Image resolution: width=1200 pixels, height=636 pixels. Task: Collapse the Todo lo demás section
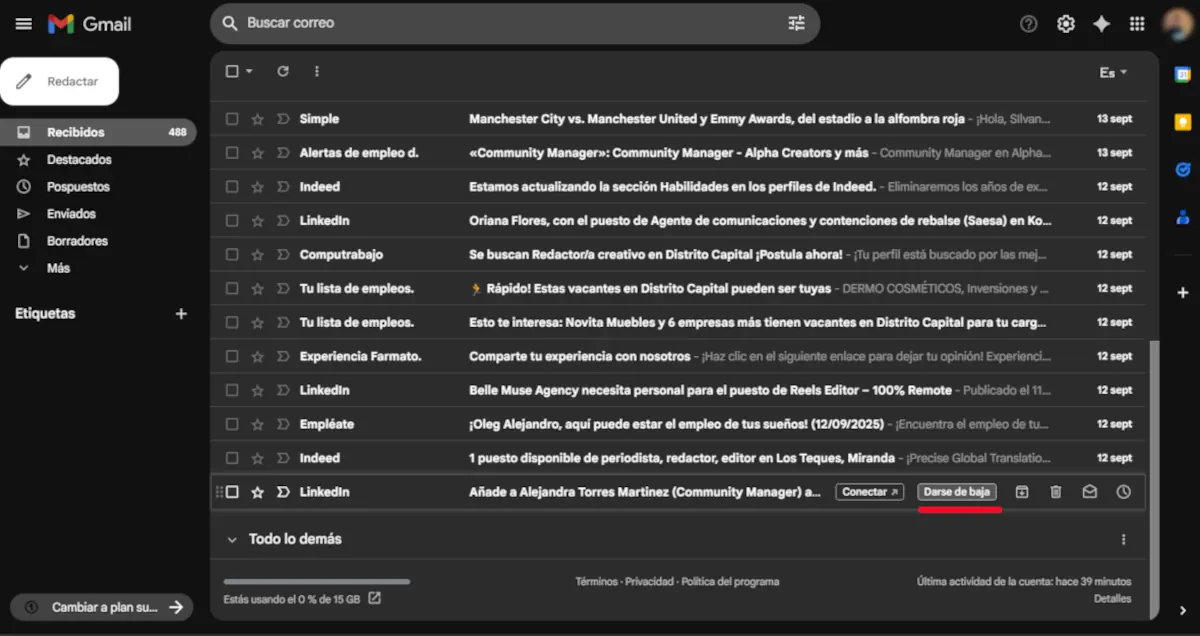[232, 538]
